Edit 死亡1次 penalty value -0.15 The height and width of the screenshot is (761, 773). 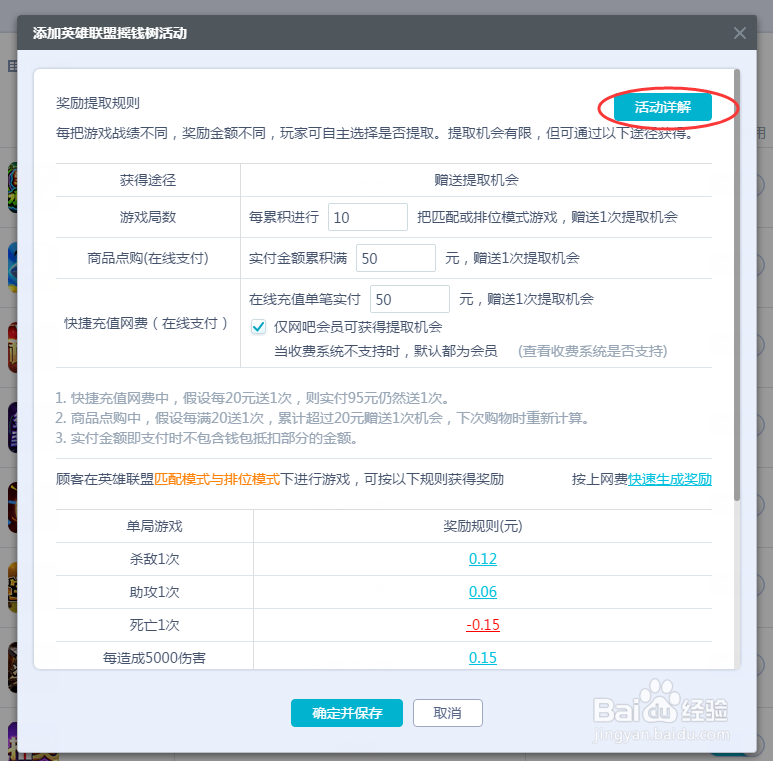[483, 625]
